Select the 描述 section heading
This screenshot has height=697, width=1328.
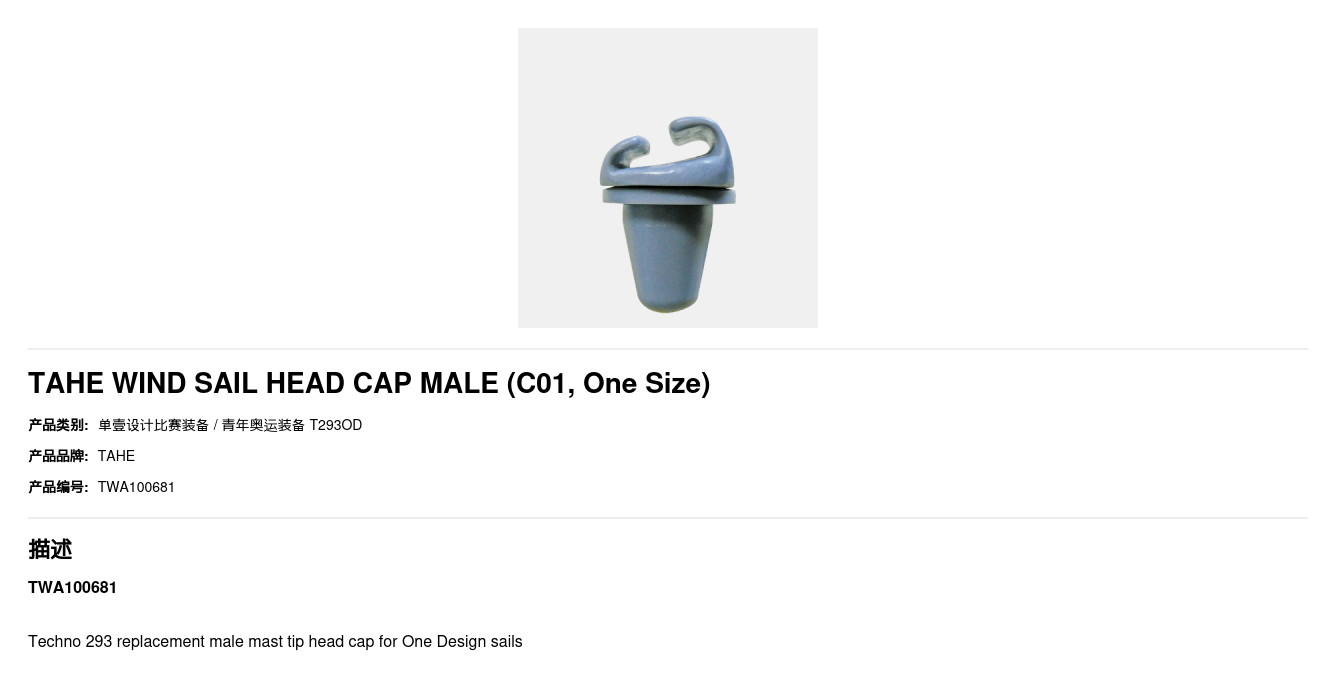[50, 549]
